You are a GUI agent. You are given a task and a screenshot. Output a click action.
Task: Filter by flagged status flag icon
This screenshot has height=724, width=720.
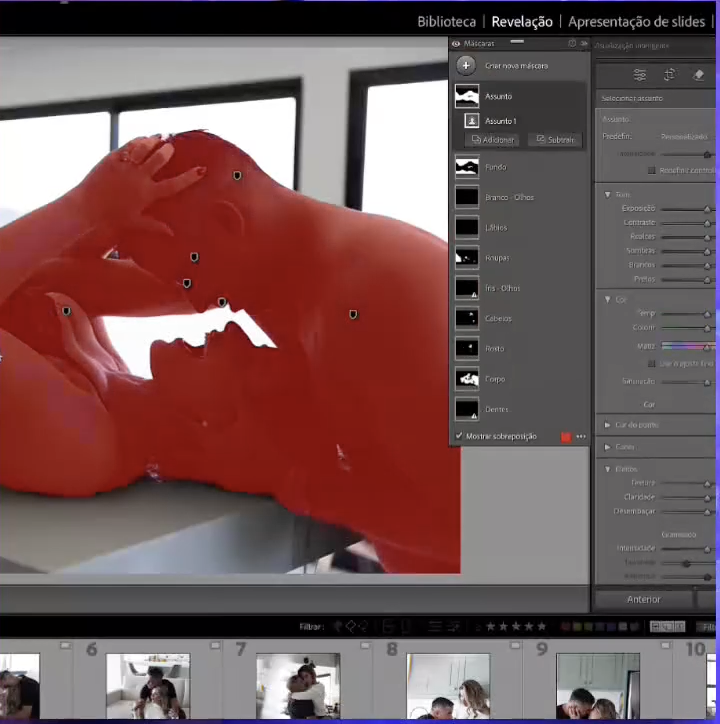click(x=338, y=627)
